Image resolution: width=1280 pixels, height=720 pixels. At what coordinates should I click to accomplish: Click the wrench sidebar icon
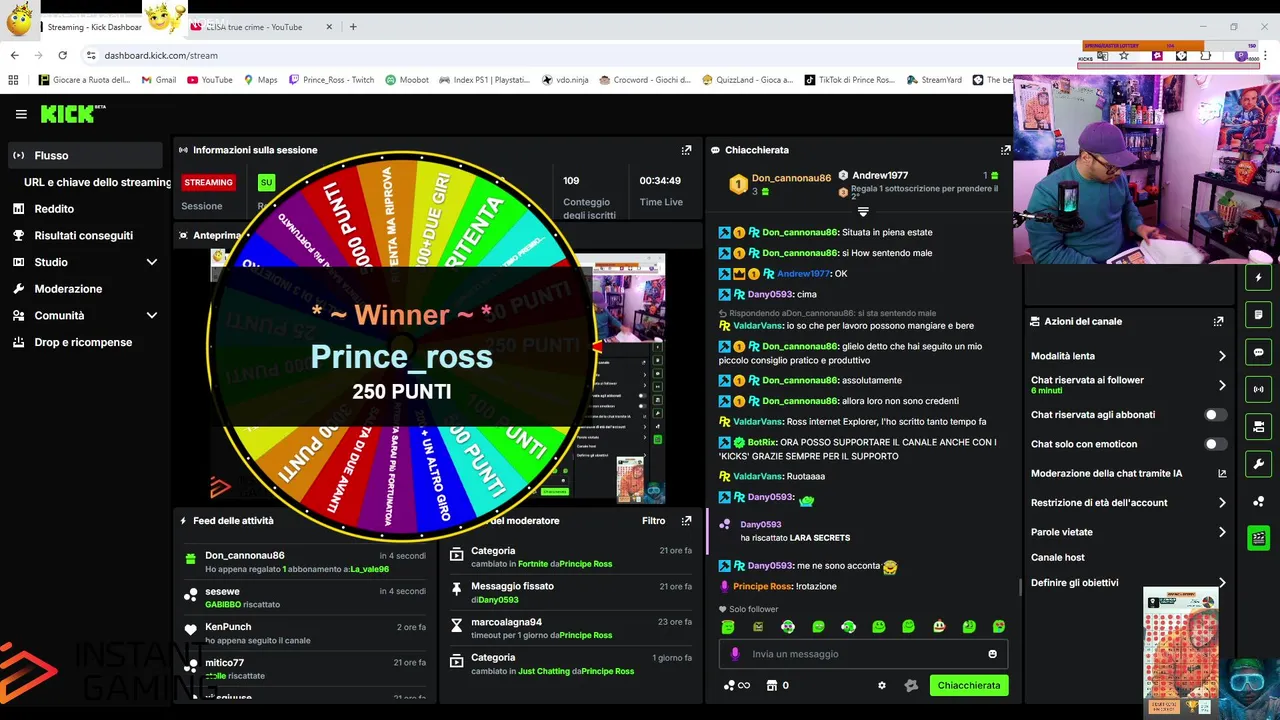[1258, 464]
